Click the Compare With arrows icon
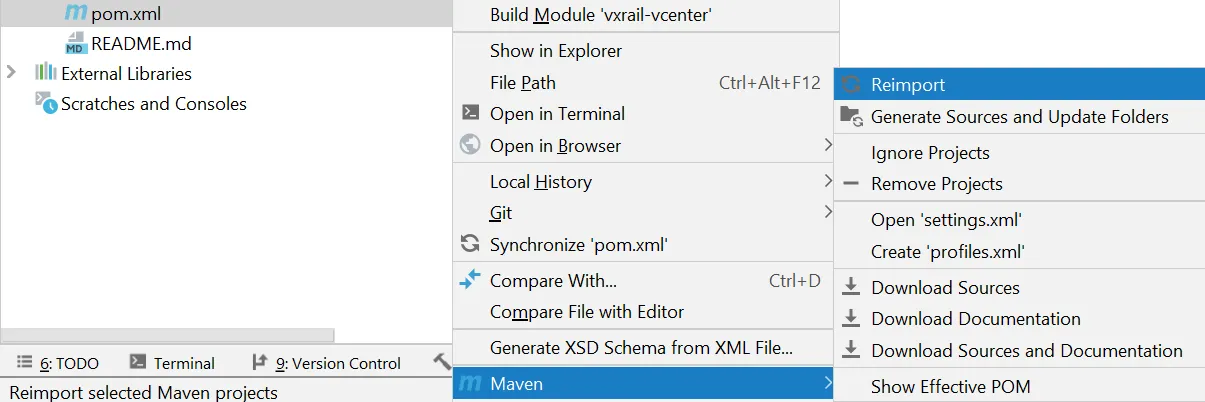The height and width of the screenshot is (402, 1205). (470, 280)
